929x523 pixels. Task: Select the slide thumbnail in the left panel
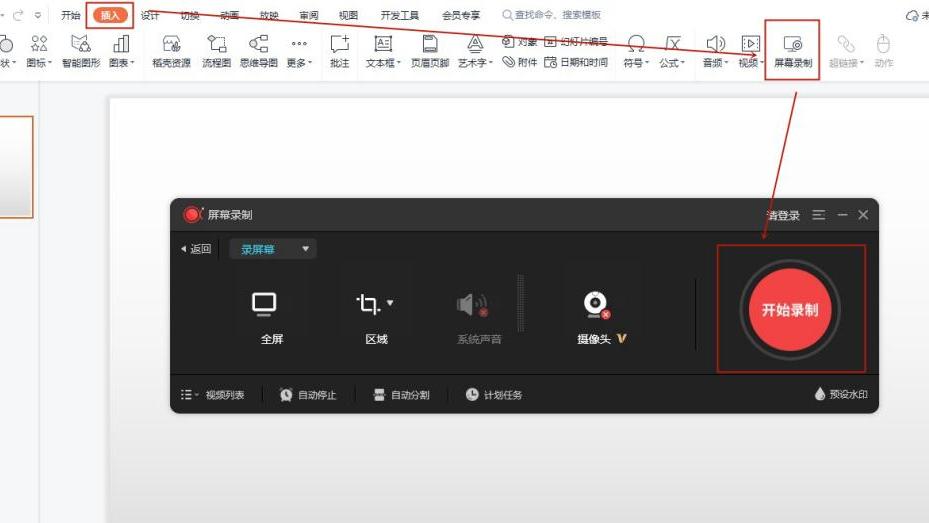coord(16,167)
